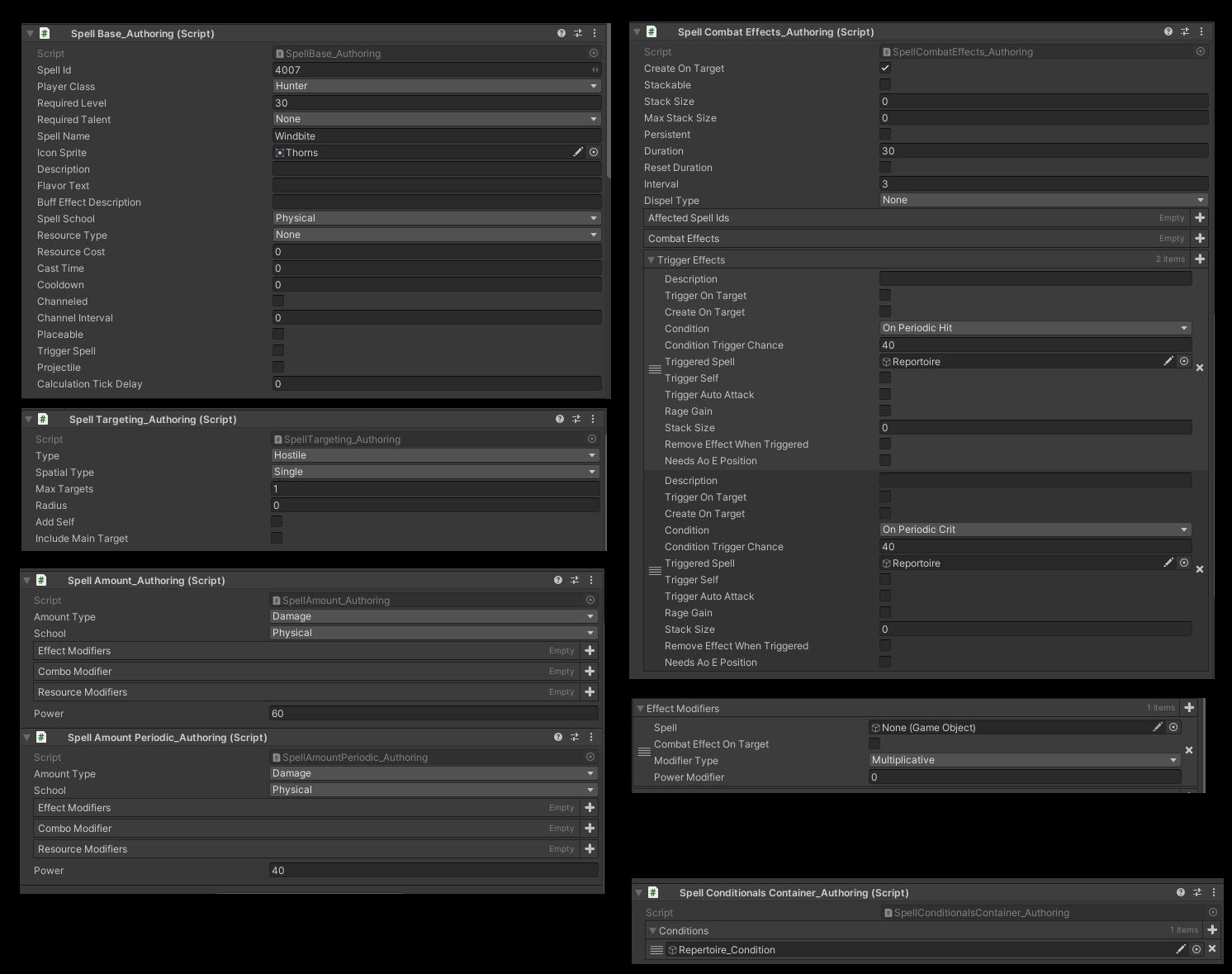The width and height of the screenshot is (1232, 974).
Task: Enable the Stackable checkbox
Action: (x=885, y=85)
